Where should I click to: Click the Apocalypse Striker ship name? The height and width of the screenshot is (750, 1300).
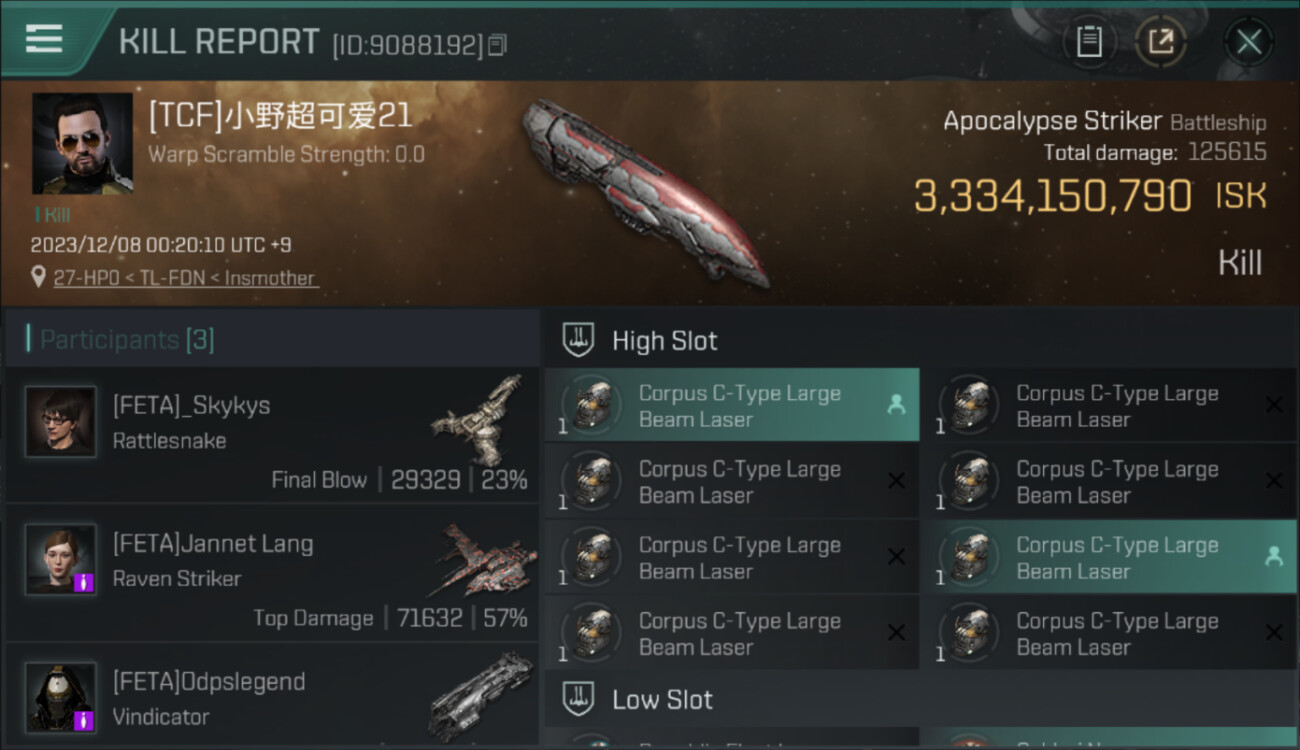(x=1052, y=122)
